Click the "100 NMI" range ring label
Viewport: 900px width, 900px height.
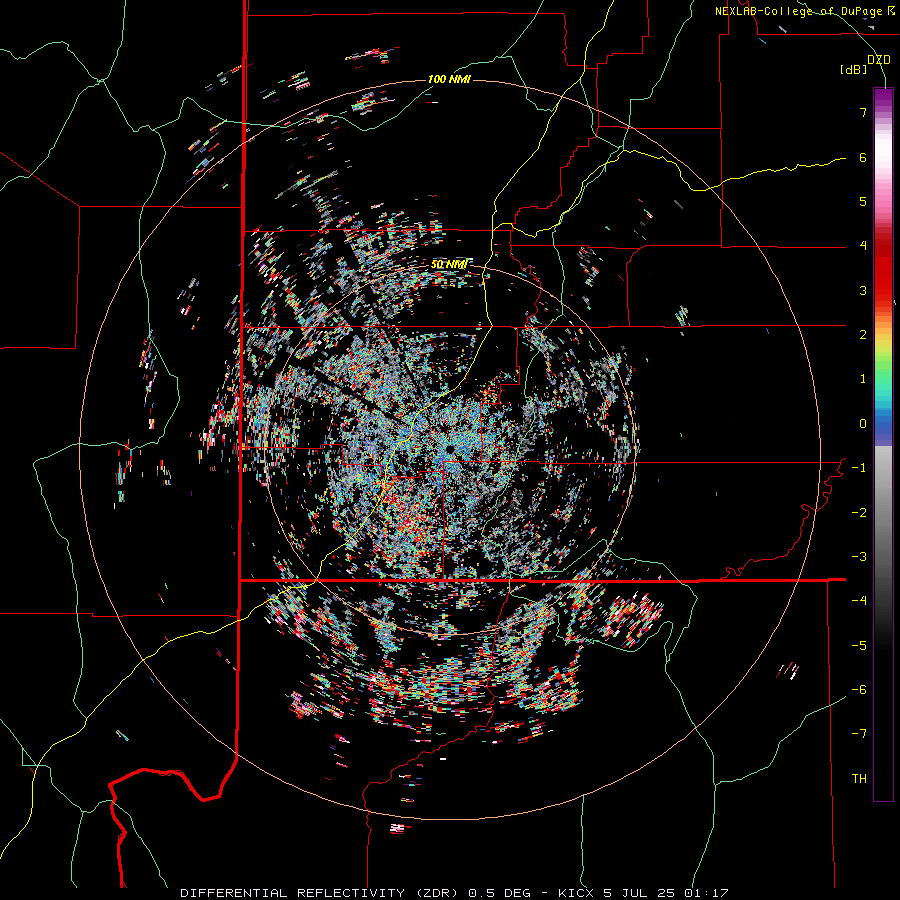(x=449, y=79)
